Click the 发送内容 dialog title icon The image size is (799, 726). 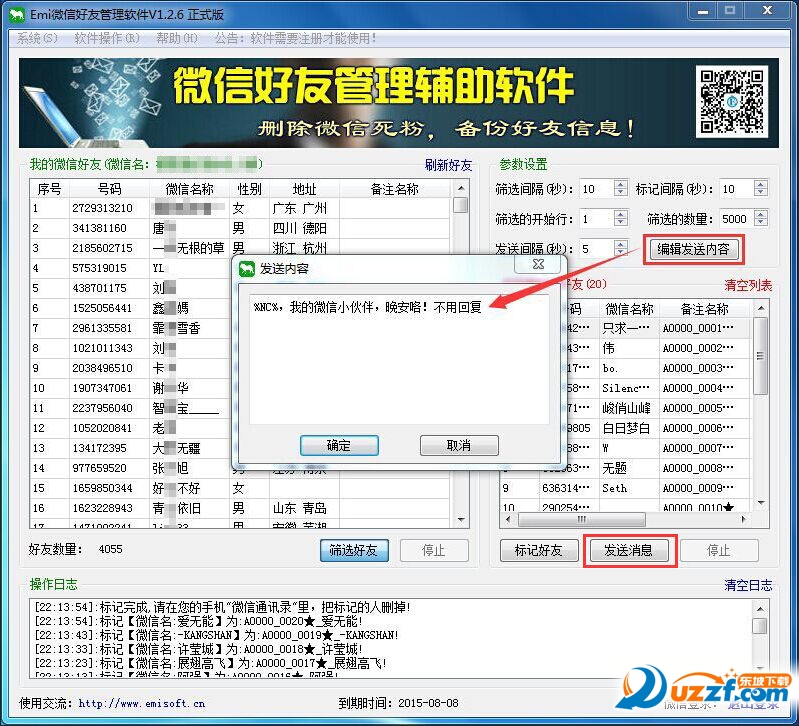(x=247, y=268)
